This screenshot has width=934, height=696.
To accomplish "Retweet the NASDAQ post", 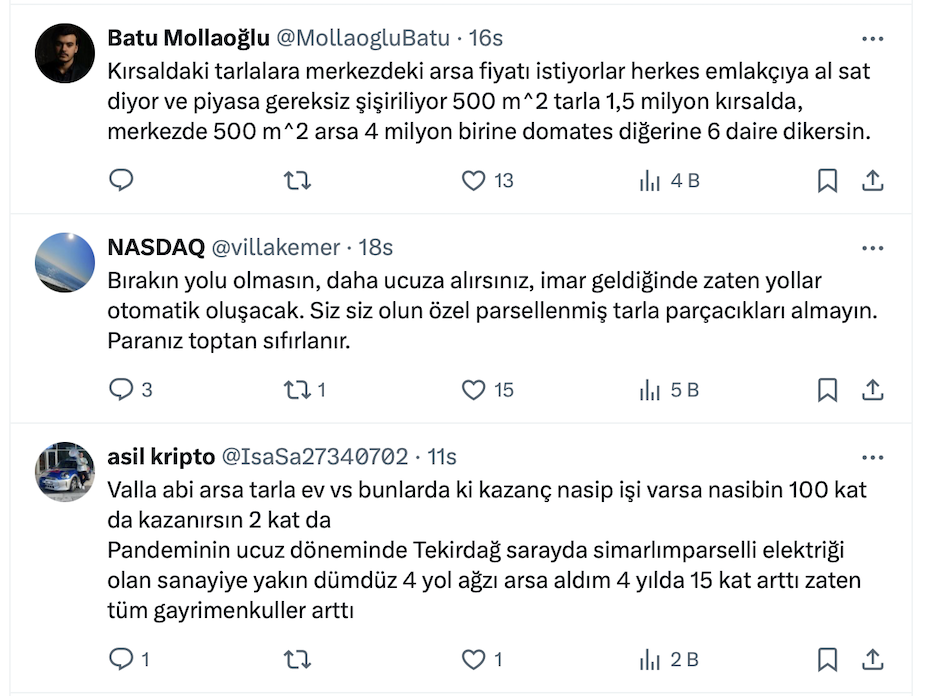I will point(297,389).
